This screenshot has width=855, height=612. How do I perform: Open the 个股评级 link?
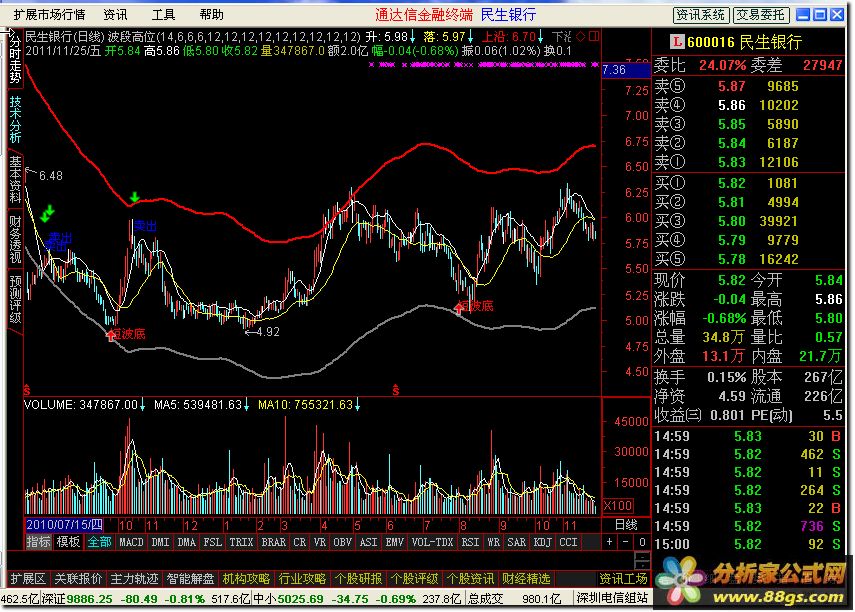click(414, 579)
